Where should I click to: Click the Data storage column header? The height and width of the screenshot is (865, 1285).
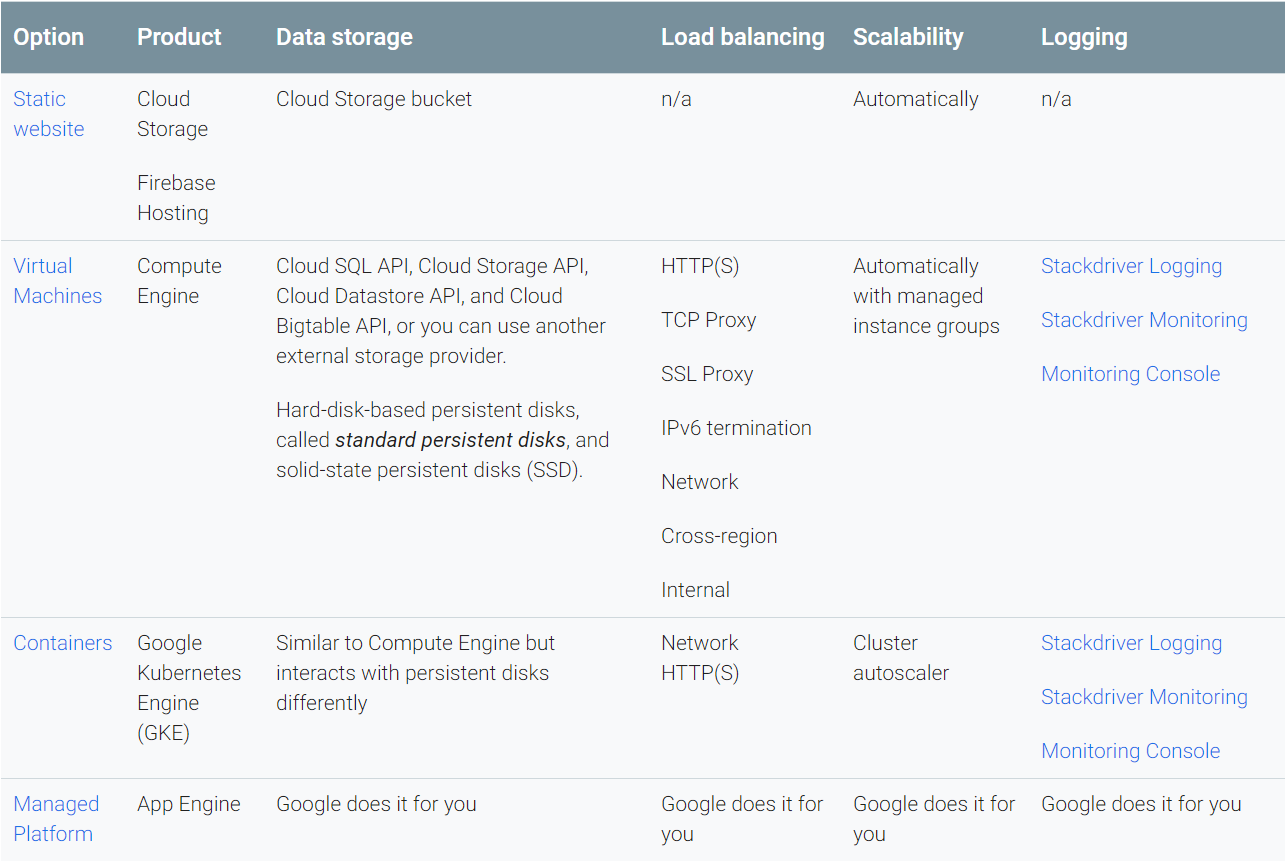click(344, 37)
